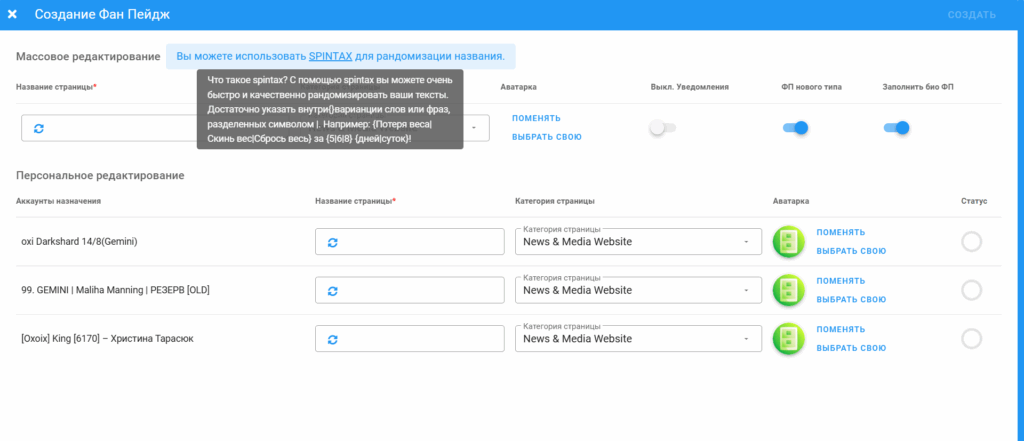Open mass-edit category dropdown arrow
This screenshot has height=441, width=1024.
pos(473,128)
